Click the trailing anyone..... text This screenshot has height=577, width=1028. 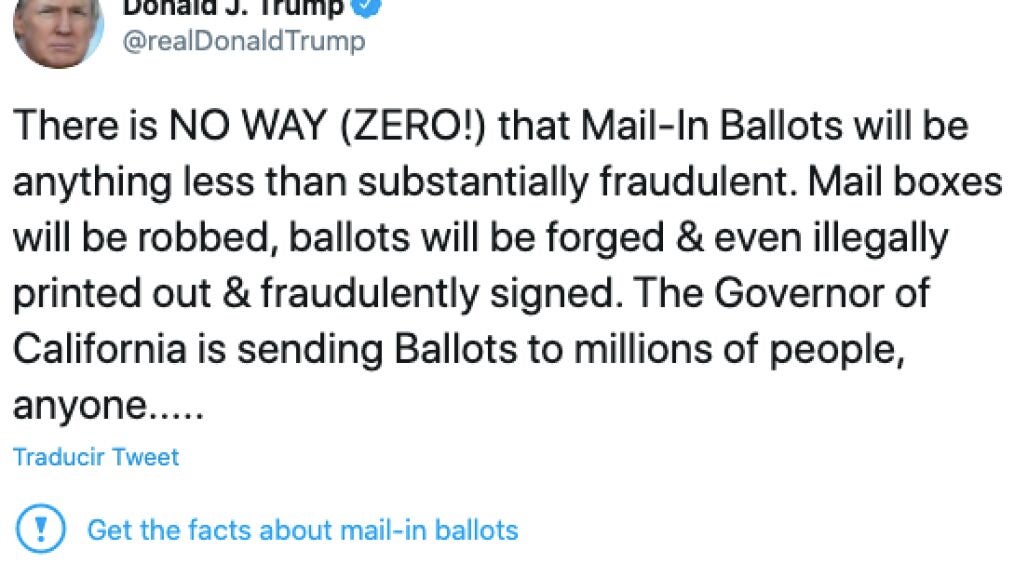tap(108, 406)
